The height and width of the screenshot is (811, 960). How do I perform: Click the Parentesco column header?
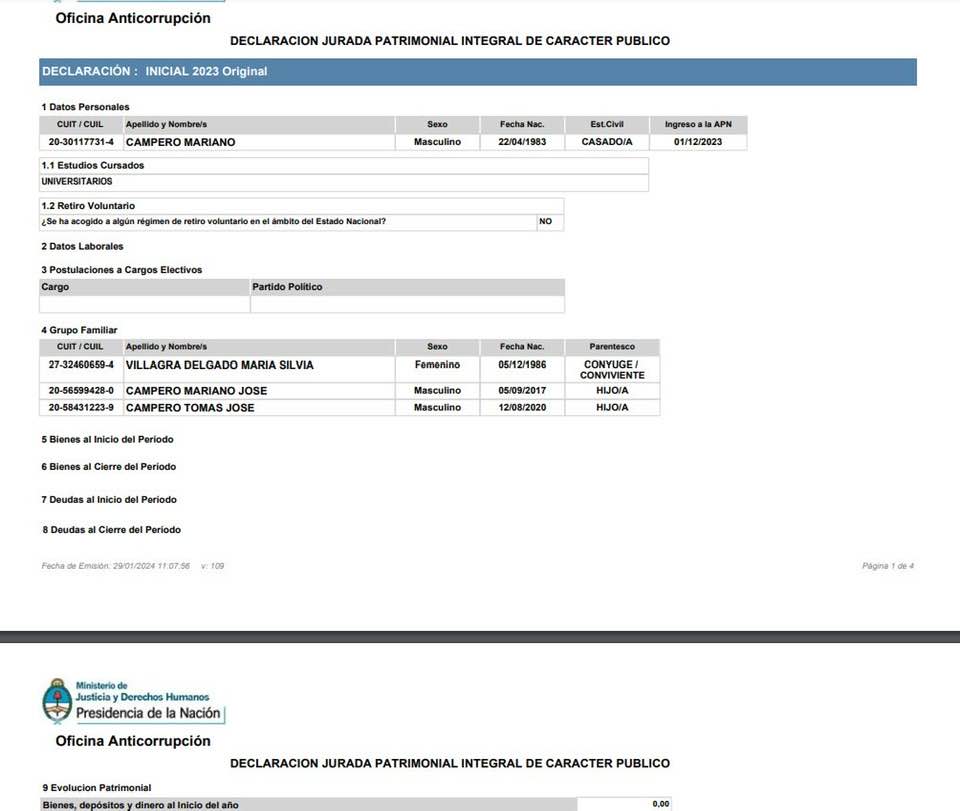(x=612, y=347)
